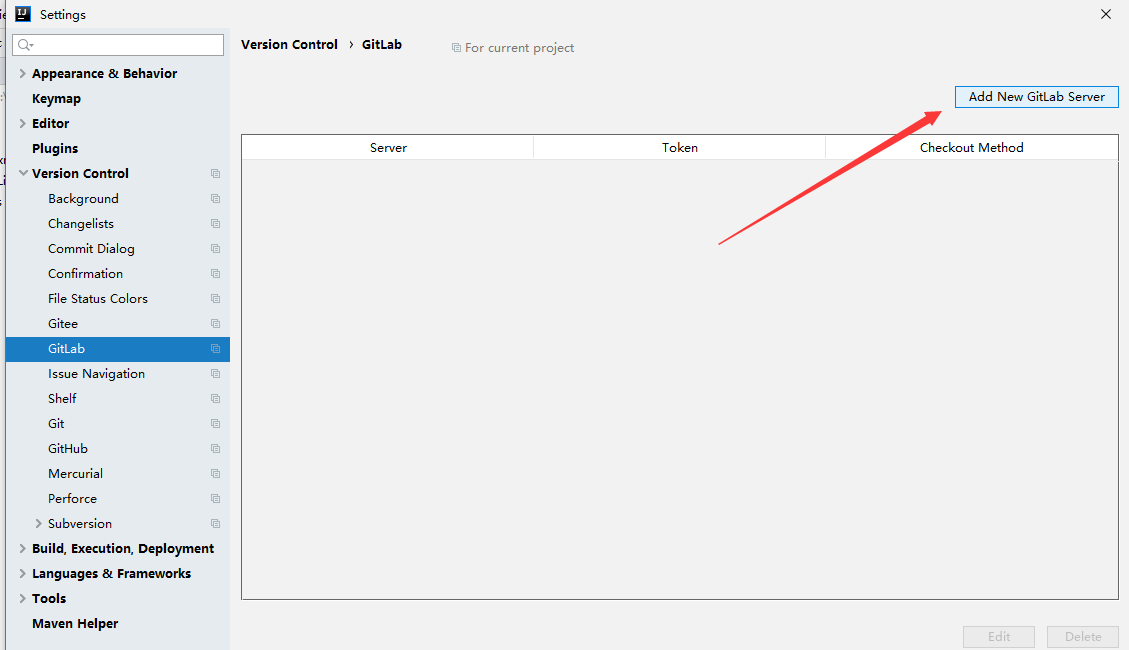Click the Checkout Method column header

point(971,148)
